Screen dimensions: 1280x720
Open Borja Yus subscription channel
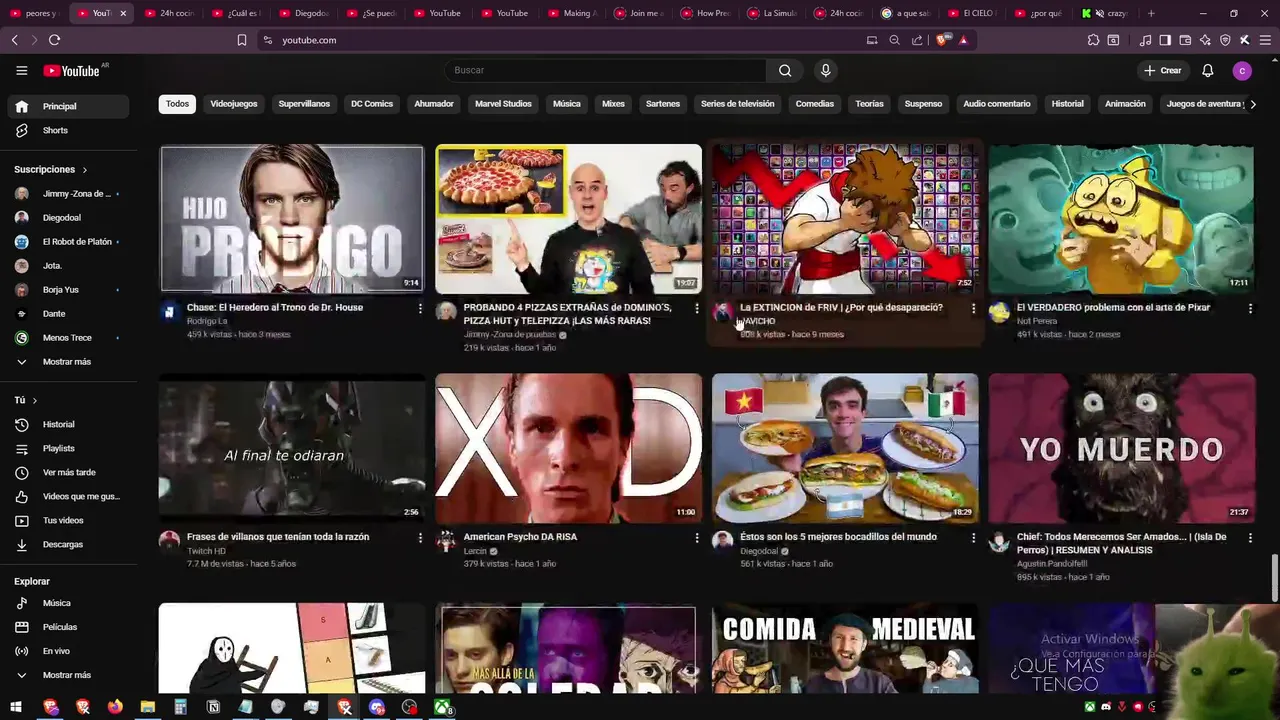69,289
